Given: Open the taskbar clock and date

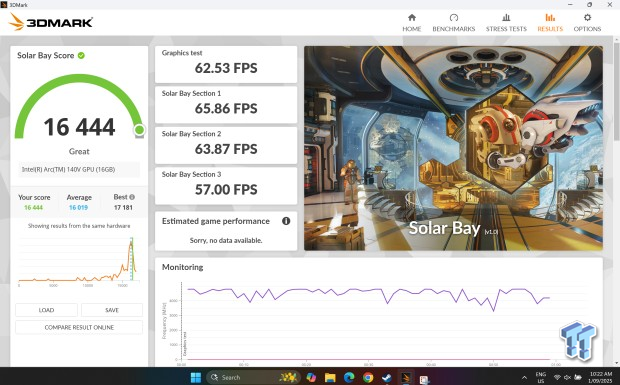Looking at the screenshot, I should click(x=600, y=377).
